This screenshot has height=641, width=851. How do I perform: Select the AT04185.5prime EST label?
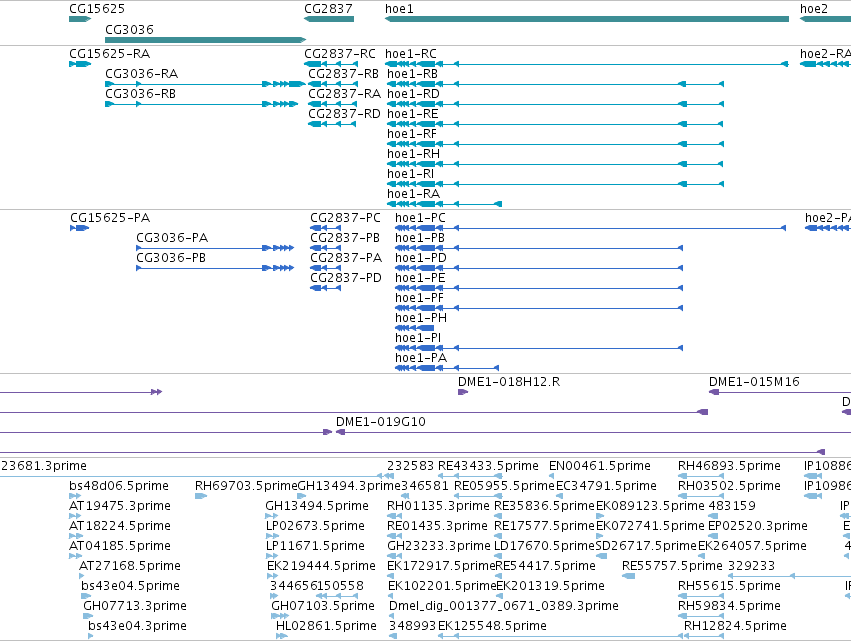click(x=120, y=546)
